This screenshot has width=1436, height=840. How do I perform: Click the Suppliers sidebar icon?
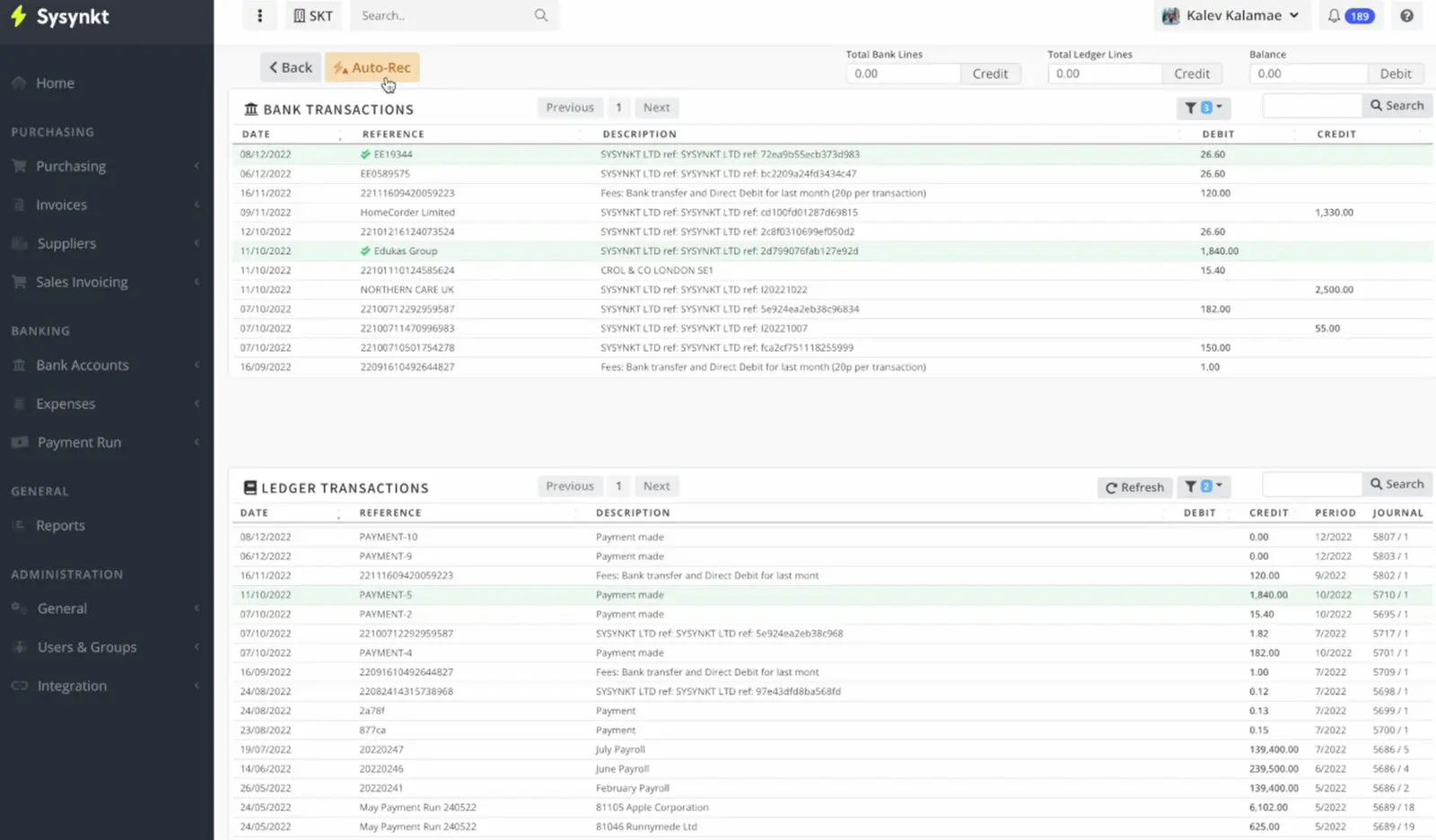click(x=20, y=243)
